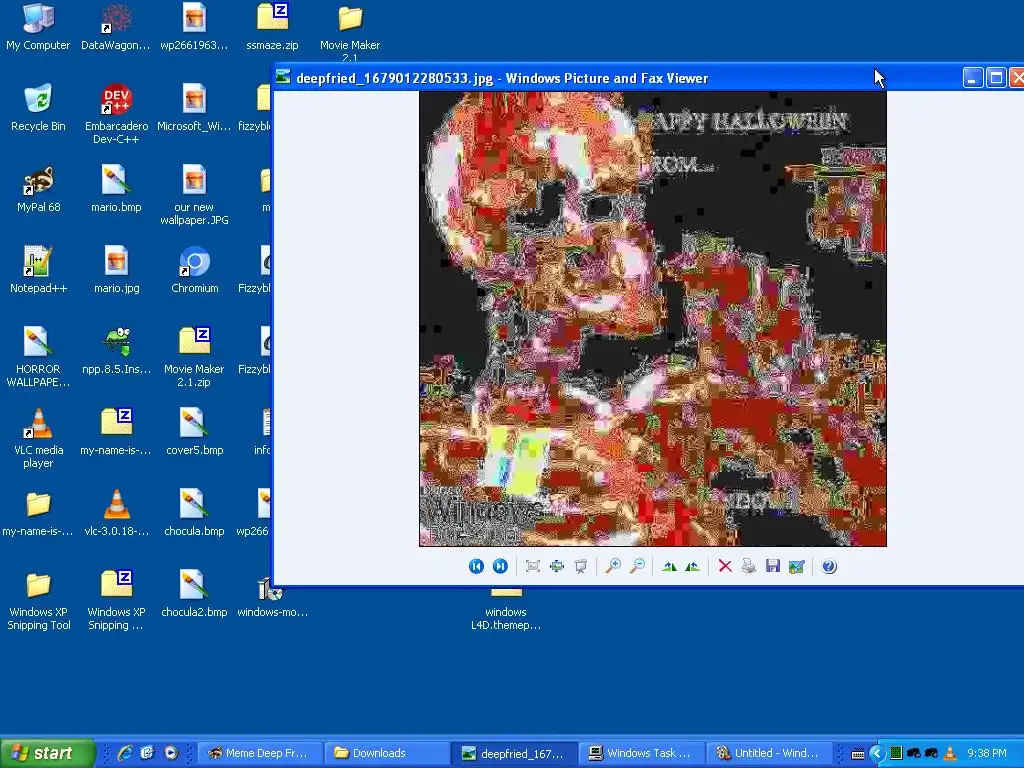Rotate the image counterclockwise
The width and height of the screenshot is (1024, 768).
(x=692, y=566)
